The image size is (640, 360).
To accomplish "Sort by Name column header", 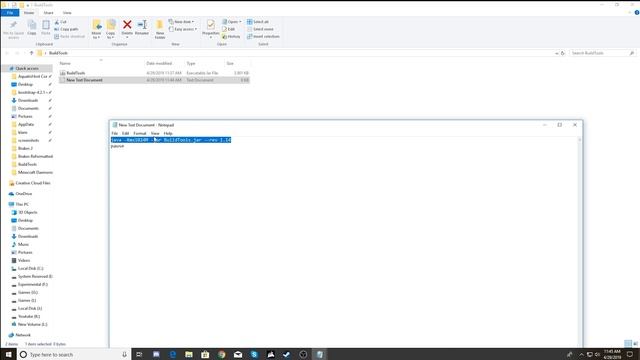I will pos(65,64).
